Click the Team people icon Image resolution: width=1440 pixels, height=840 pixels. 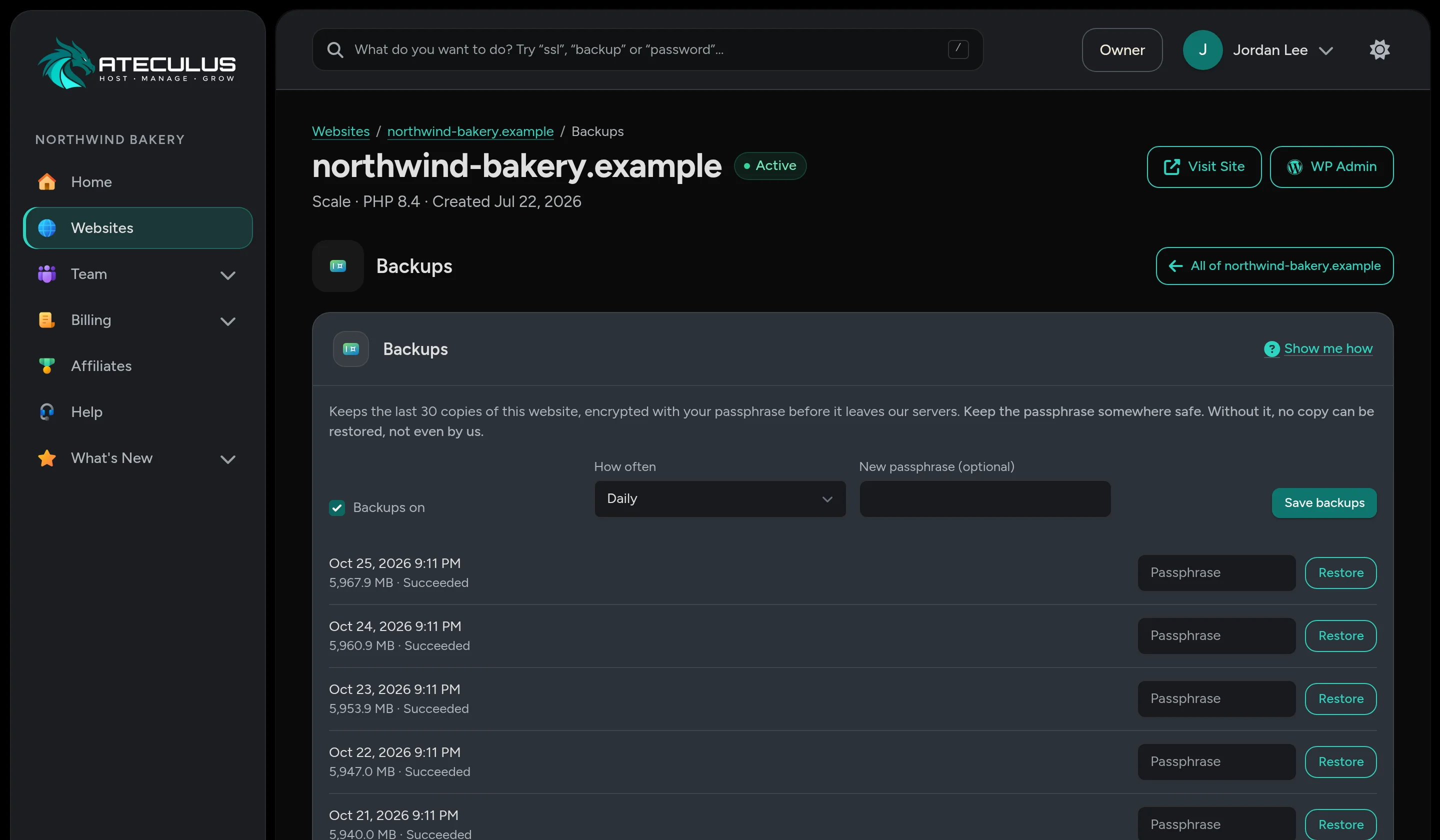[x=47, y=273]
